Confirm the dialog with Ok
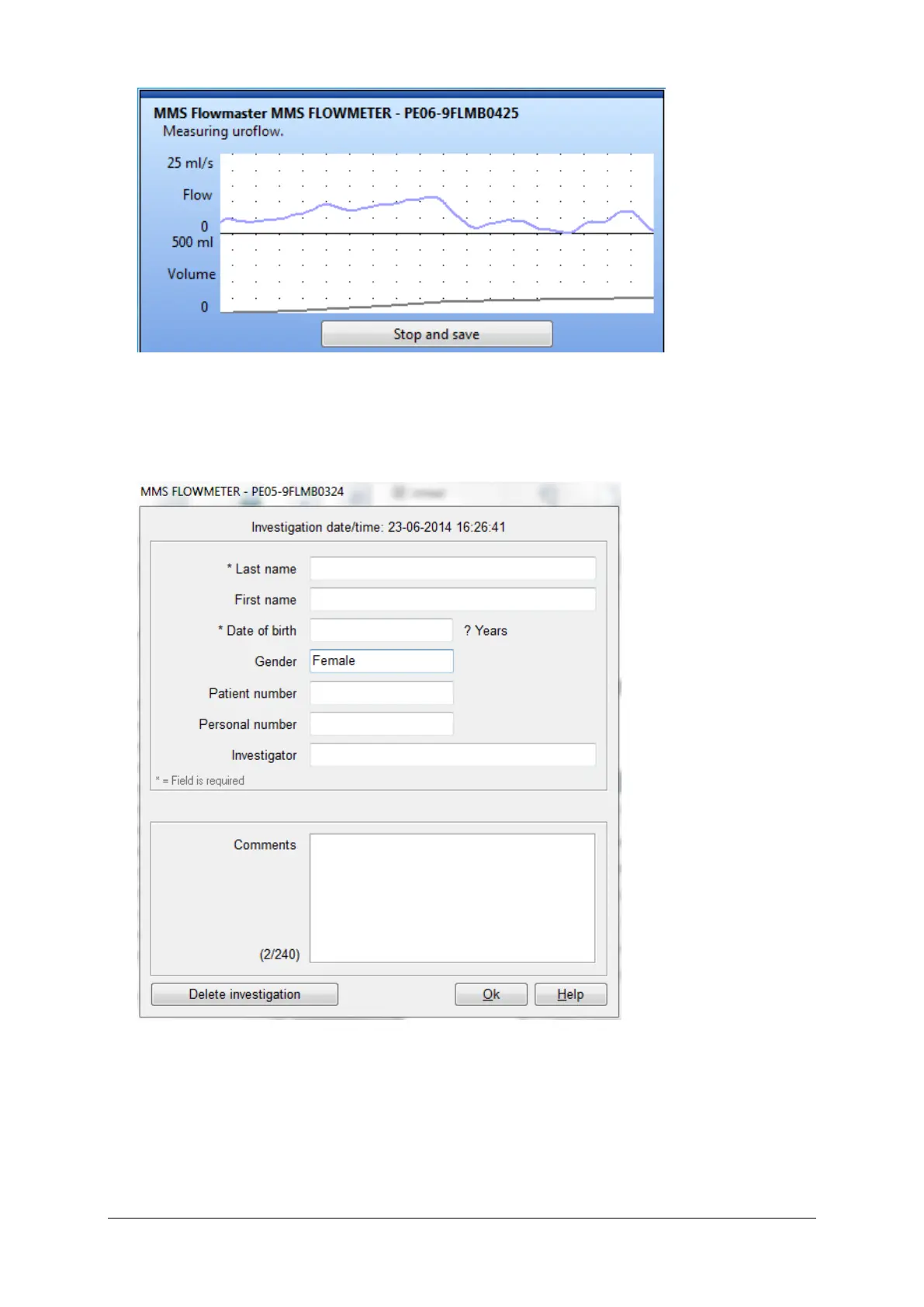 [491, 994]
